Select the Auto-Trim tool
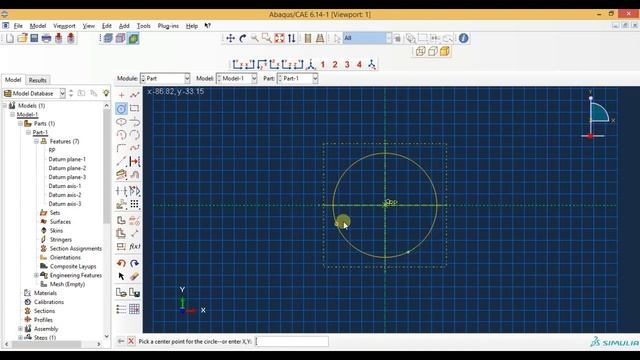Screen dimensions: 640x360 click(121, 191)
